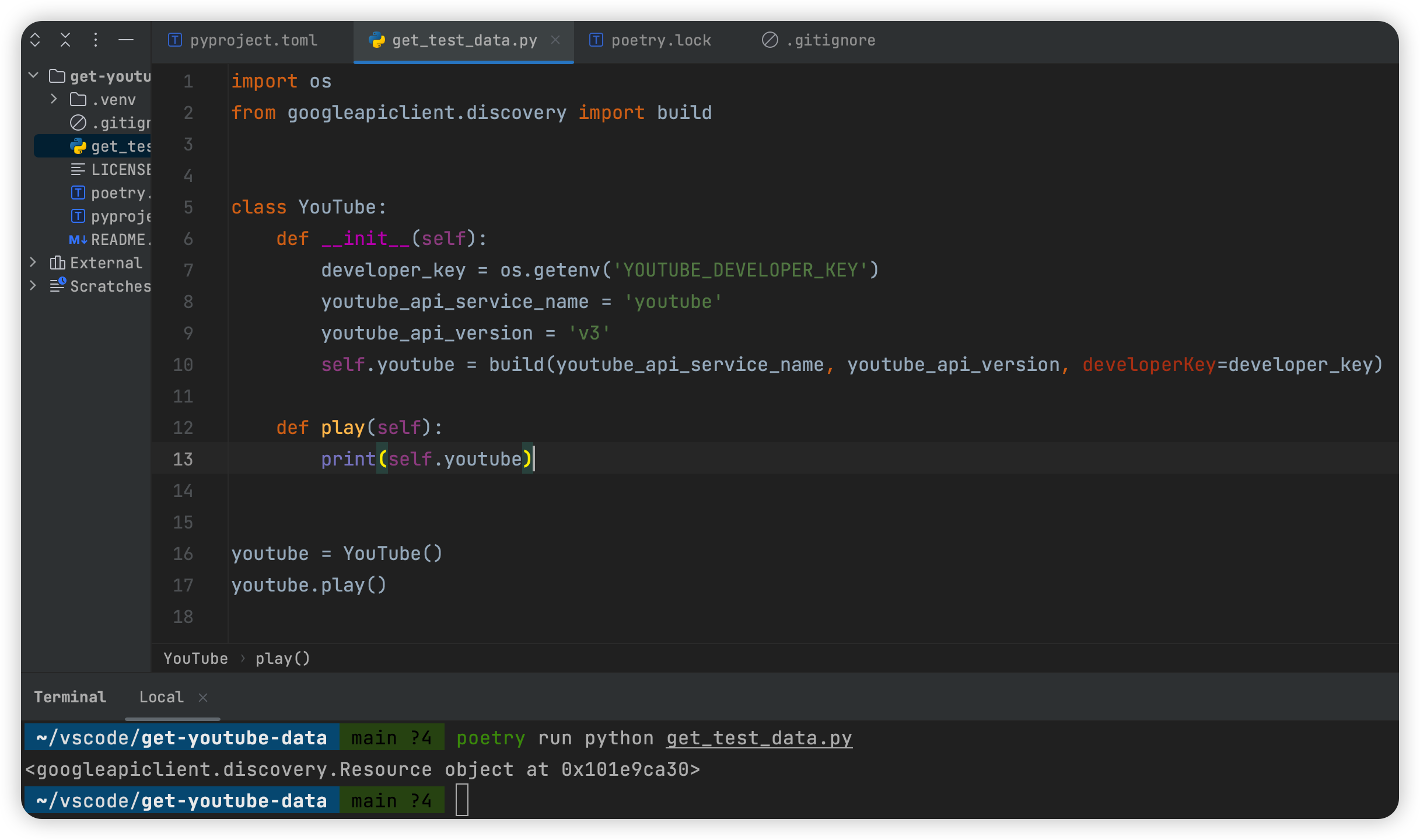Open project panel options (three dots)
Viewport: 1420px width, 840px height.
click(96, 40)
